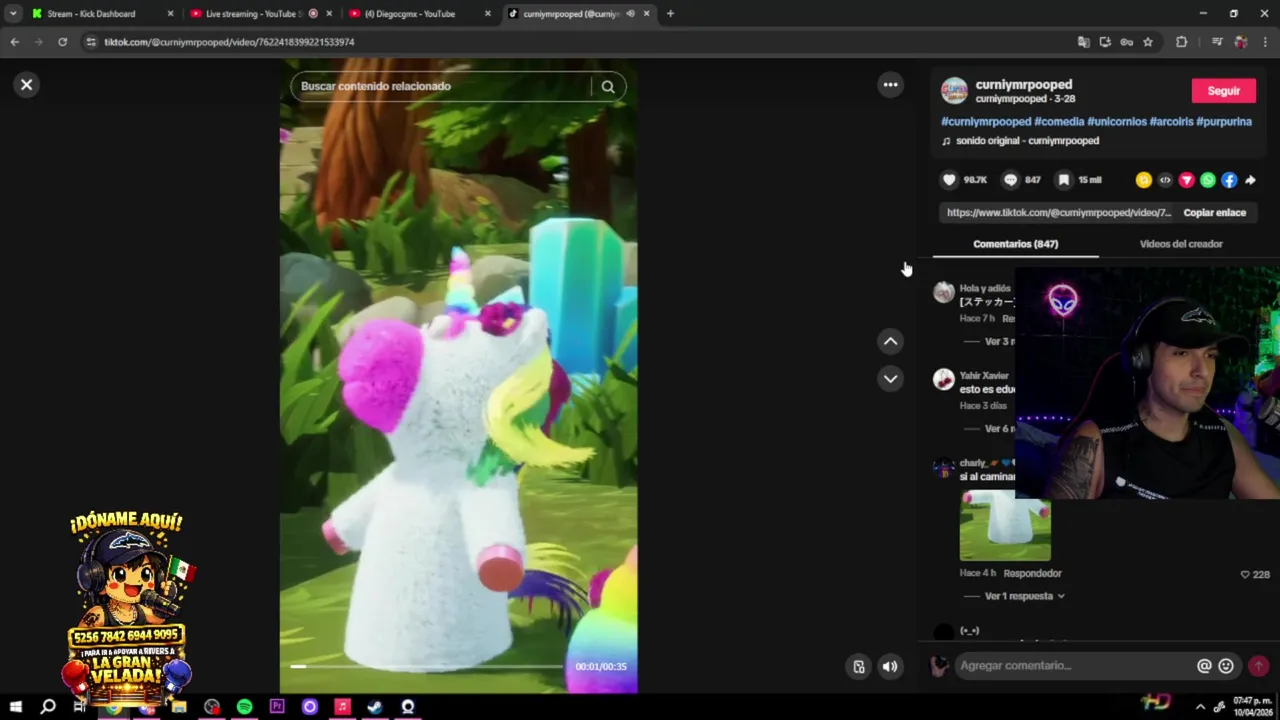The height and width of the screenshot is (720, 1280).
Task: Show hidden system tray icons
Action: (x=1200, y=707)
